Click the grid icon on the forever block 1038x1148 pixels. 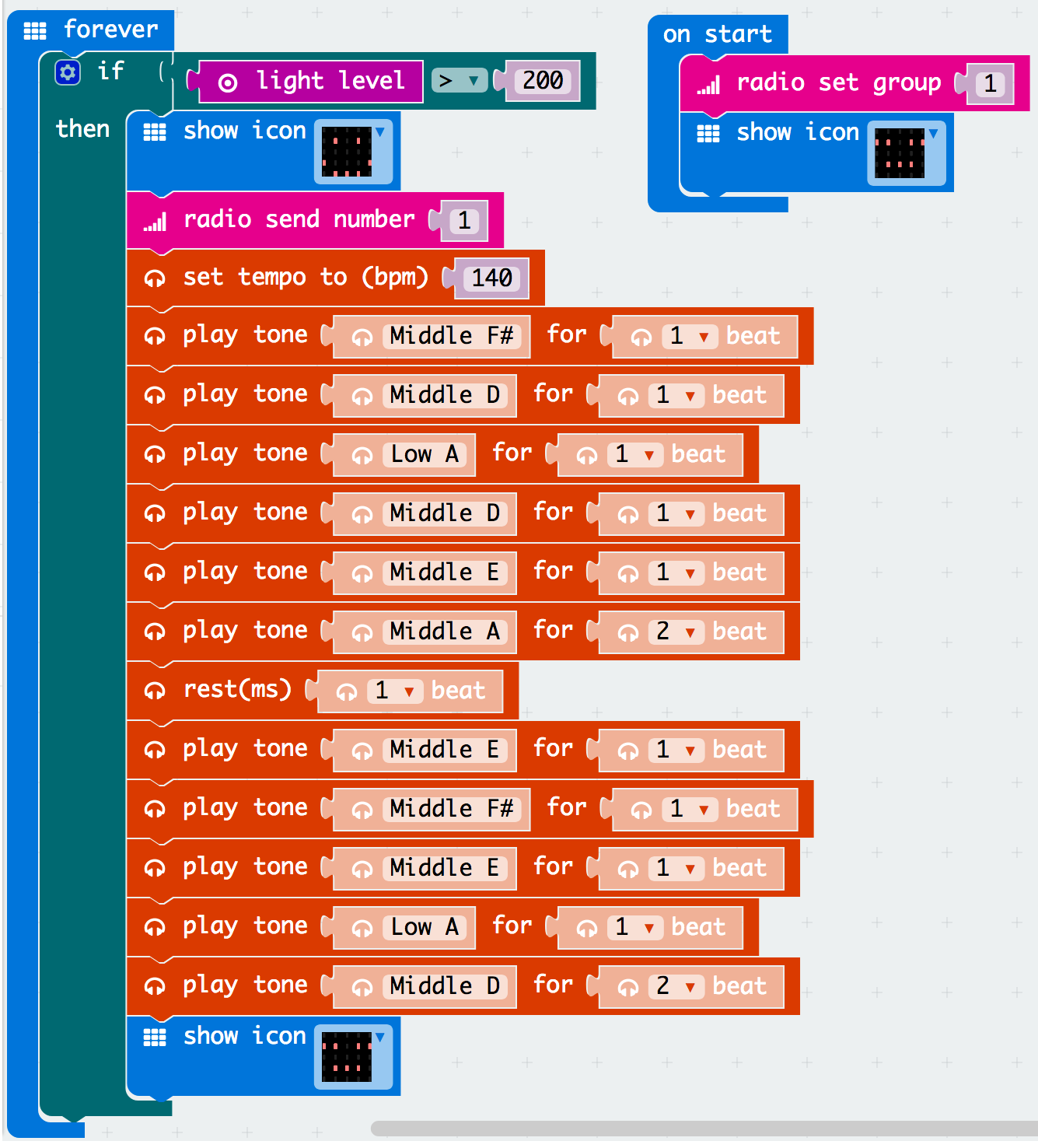35,31
